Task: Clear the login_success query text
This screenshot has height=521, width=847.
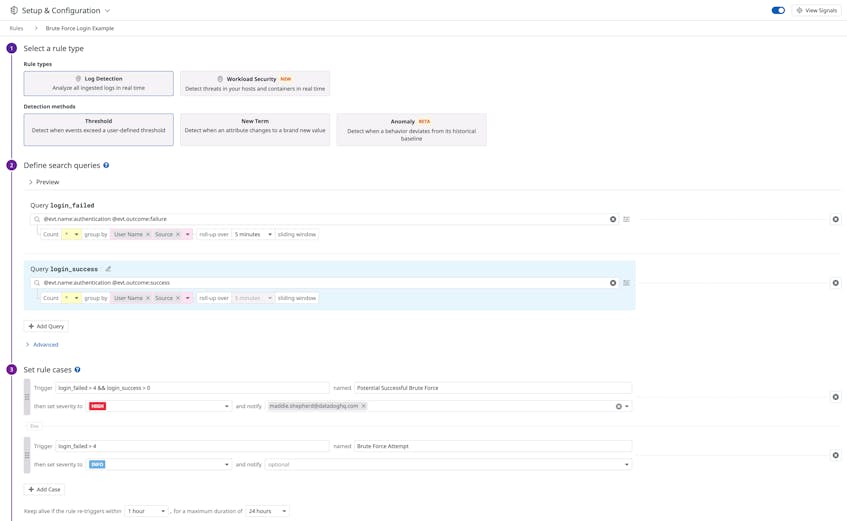Action: click(x=613, y=283)
